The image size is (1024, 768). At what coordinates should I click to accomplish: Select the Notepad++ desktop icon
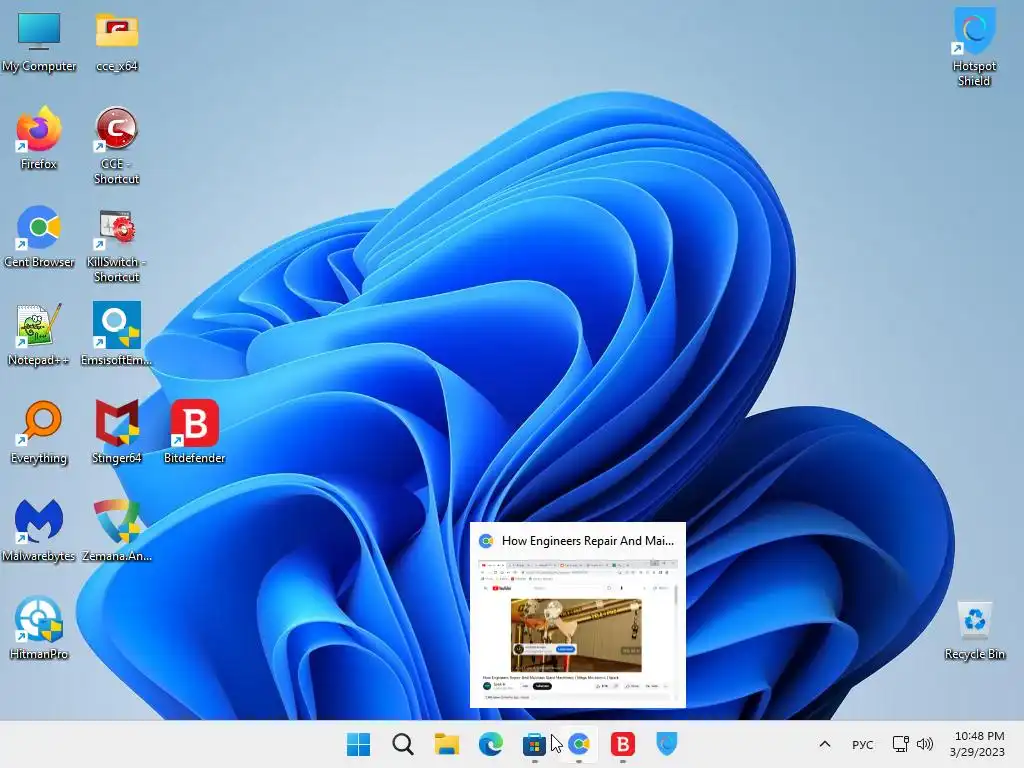tap(39, 334)
